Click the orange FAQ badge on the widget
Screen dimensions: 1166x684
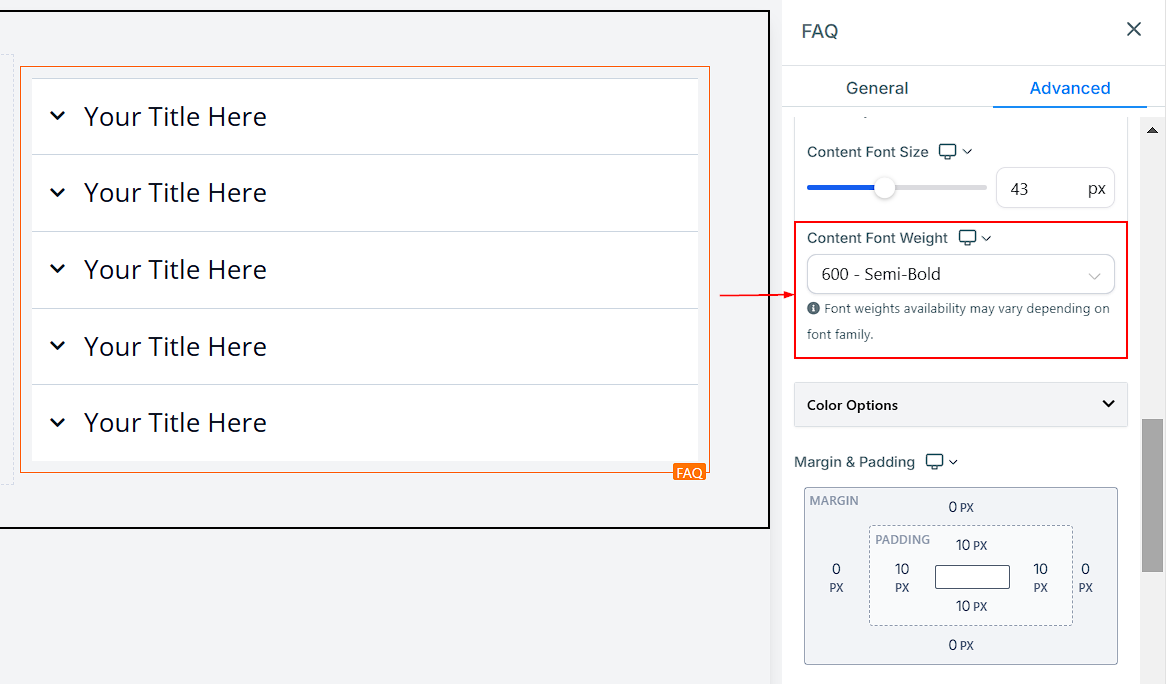[689, 472]
